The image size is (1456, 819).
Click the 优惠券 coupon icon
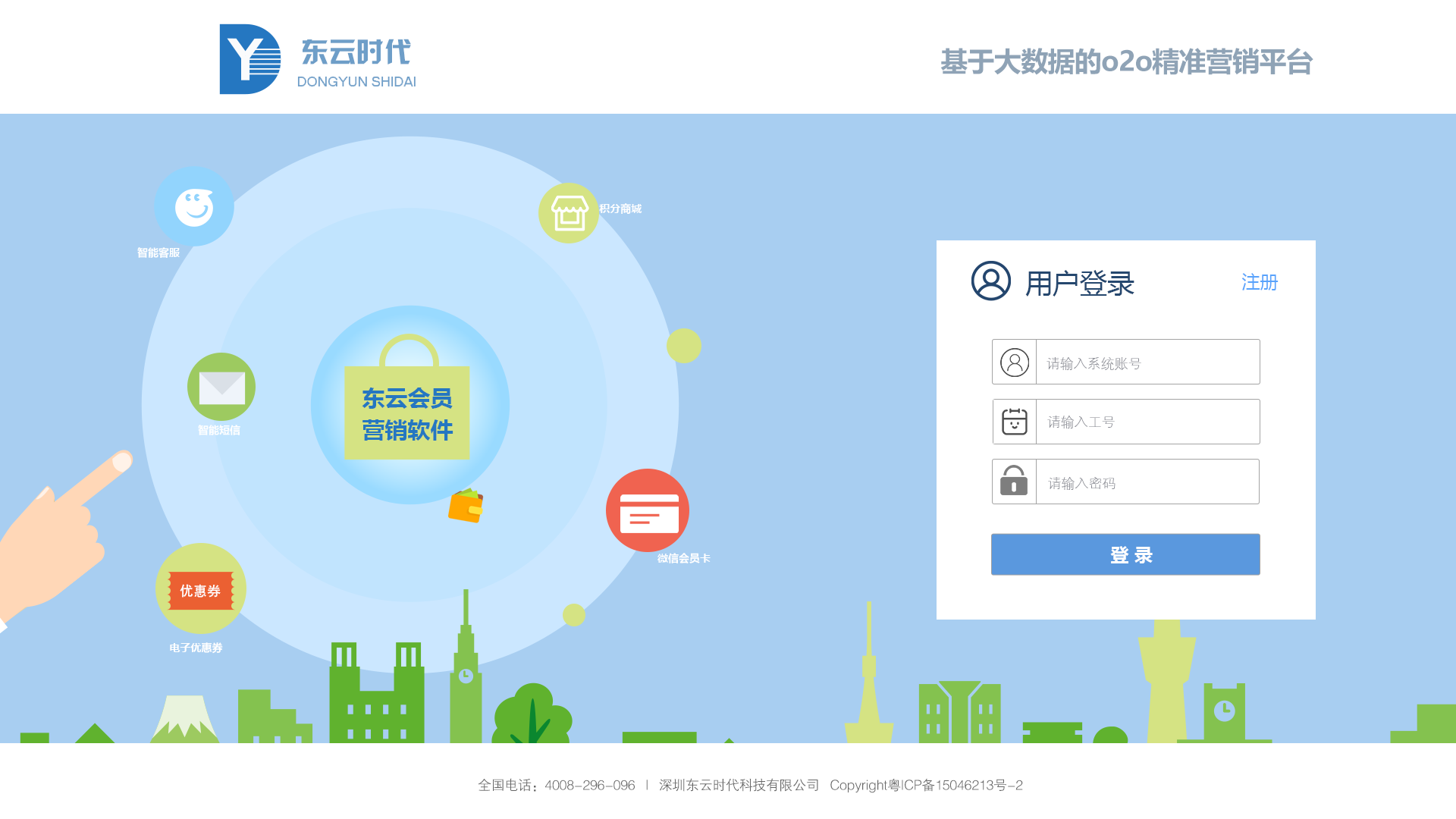point(201,589)
